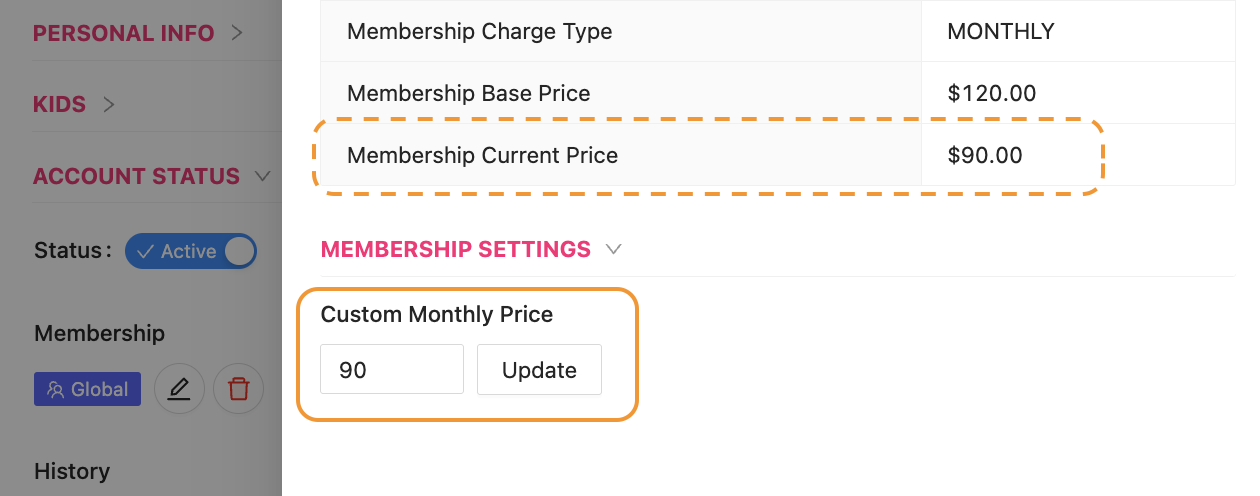Viewport: 1260px width, 496px height.
Task: Click the MEMBERSHIP SETTINGS heading
Action: pyautogui.click(x=456, y=249)
